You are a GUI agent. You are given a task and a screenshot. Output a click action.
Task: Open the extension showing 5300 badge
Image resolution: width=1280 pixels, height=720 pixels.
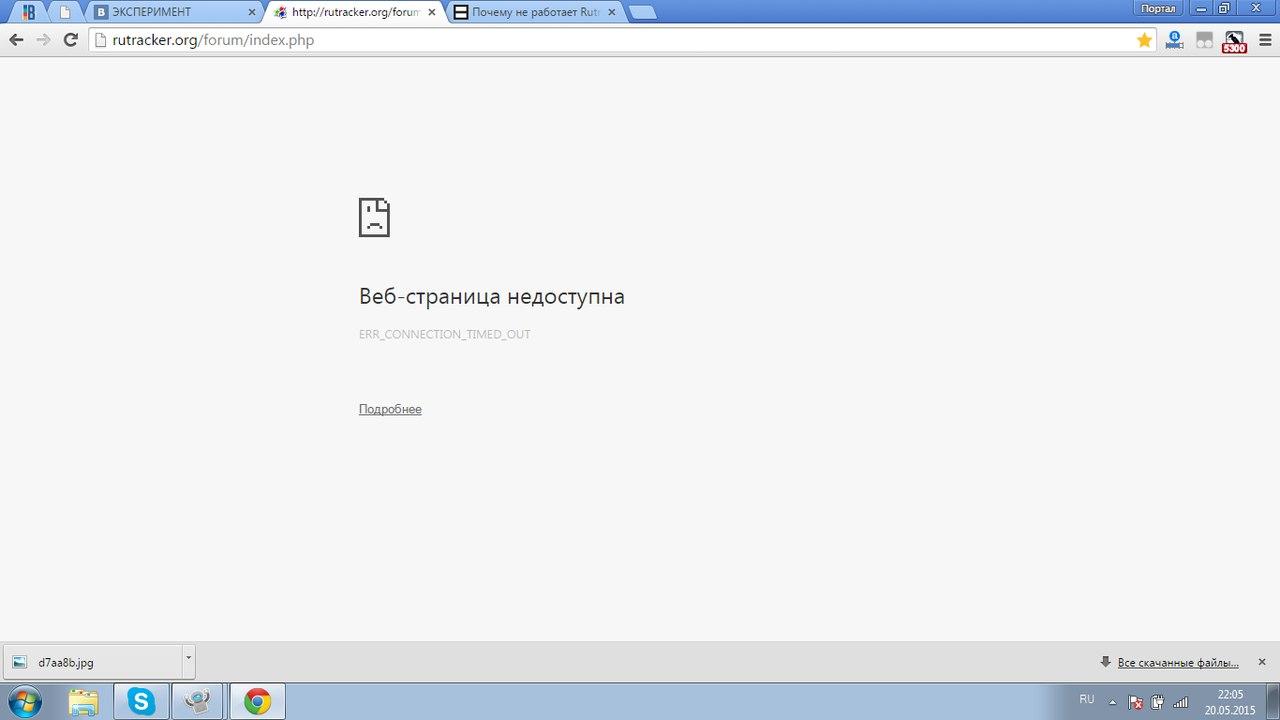coord(1234,41)
